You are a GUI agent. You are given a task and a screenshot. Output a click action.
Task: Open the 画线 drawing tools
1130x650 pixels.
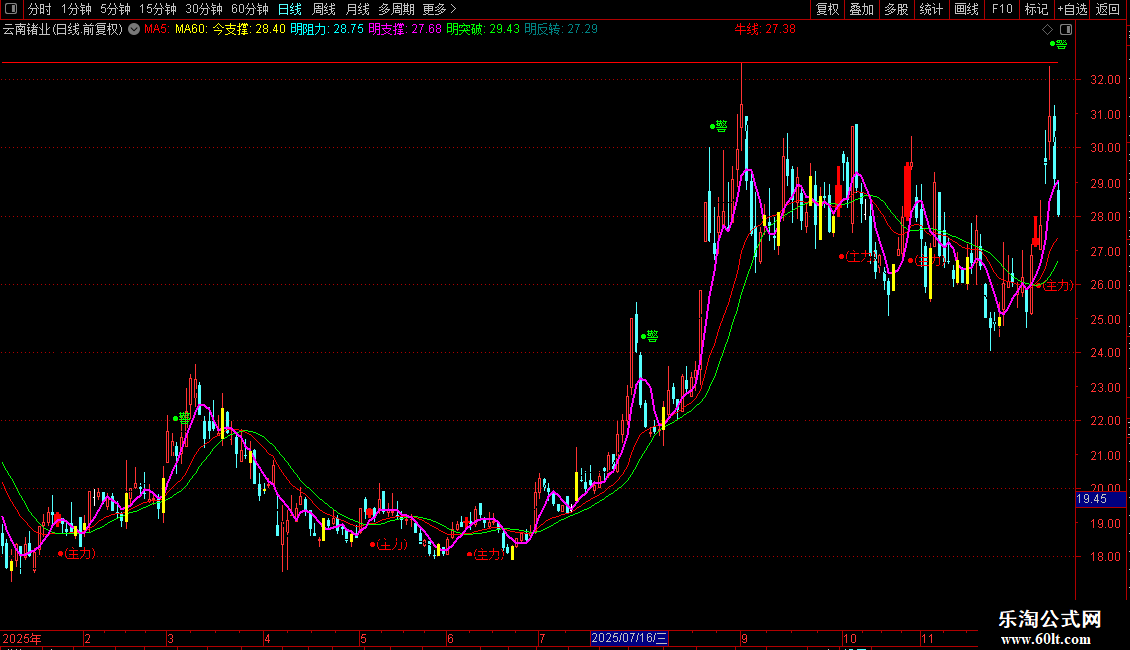tap(966, 9)
